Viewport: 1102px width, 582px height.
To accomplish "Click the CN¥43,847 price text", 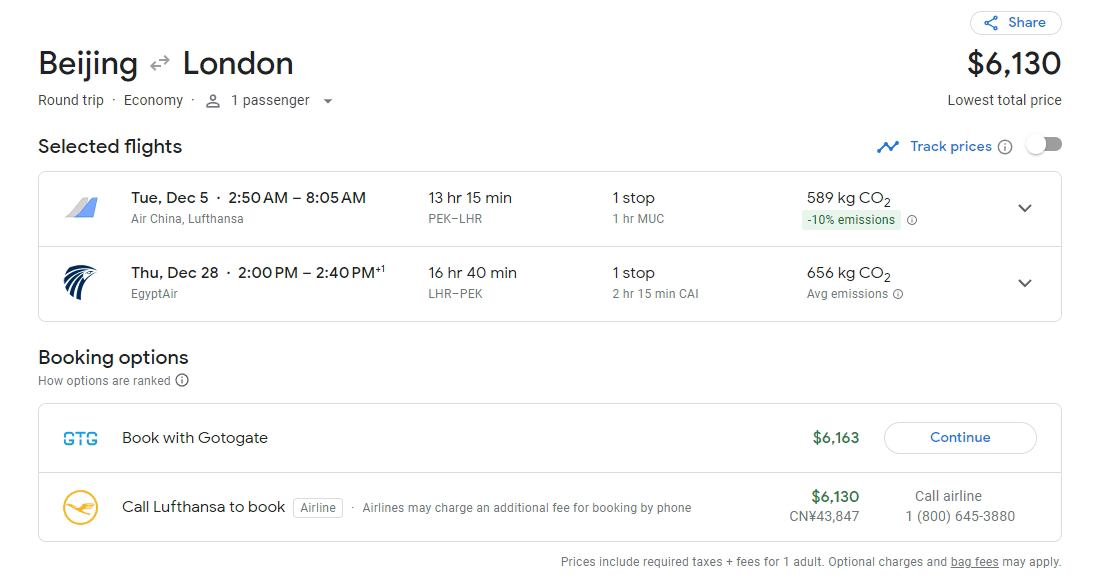I will 824,517.
